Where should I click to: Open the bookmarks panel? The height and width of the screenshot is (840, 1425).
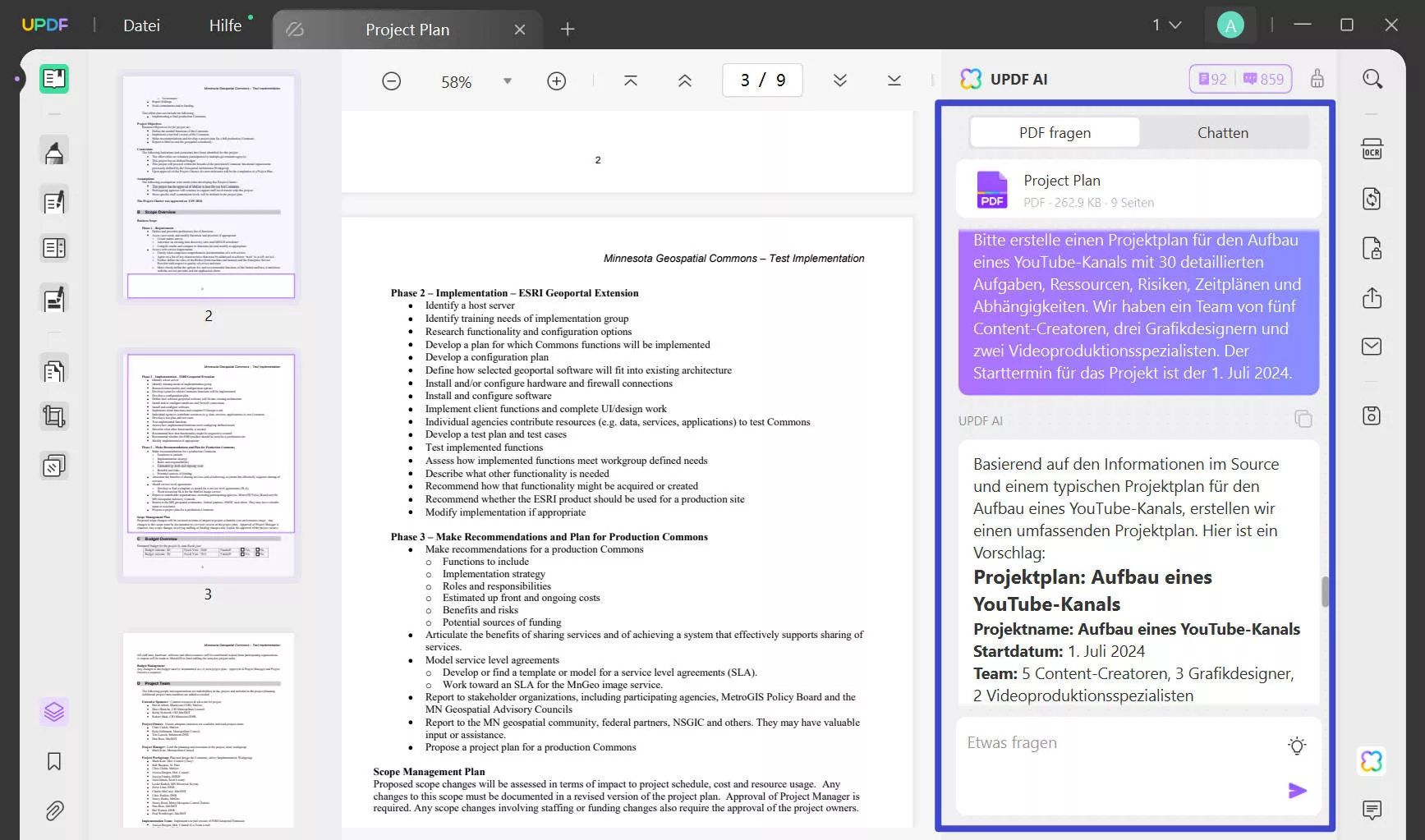[x=53, y=762]
